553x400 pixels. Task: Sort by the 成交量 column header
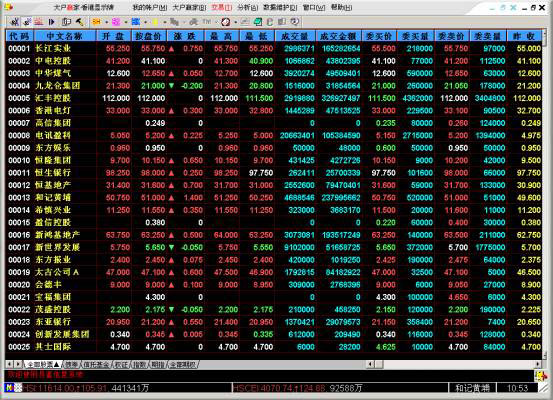295,36
